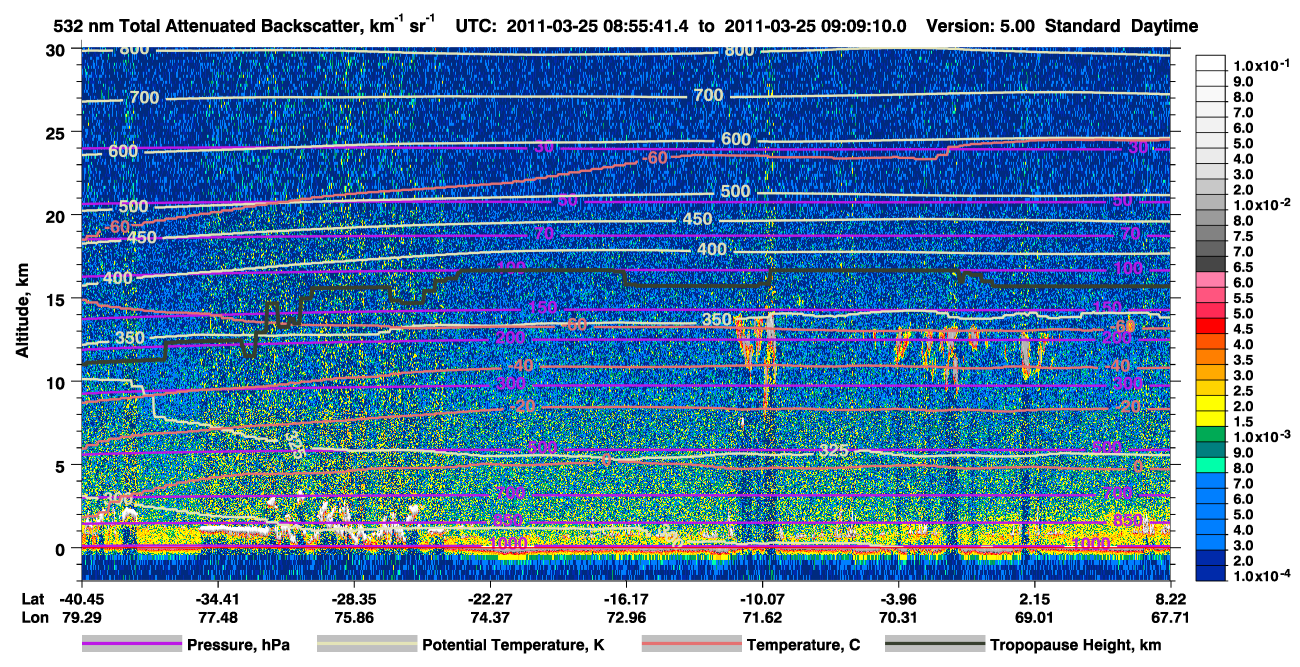Click longitude value 74.37
The height and width of the screenshot is (667, 1300).
coord(489,617)
